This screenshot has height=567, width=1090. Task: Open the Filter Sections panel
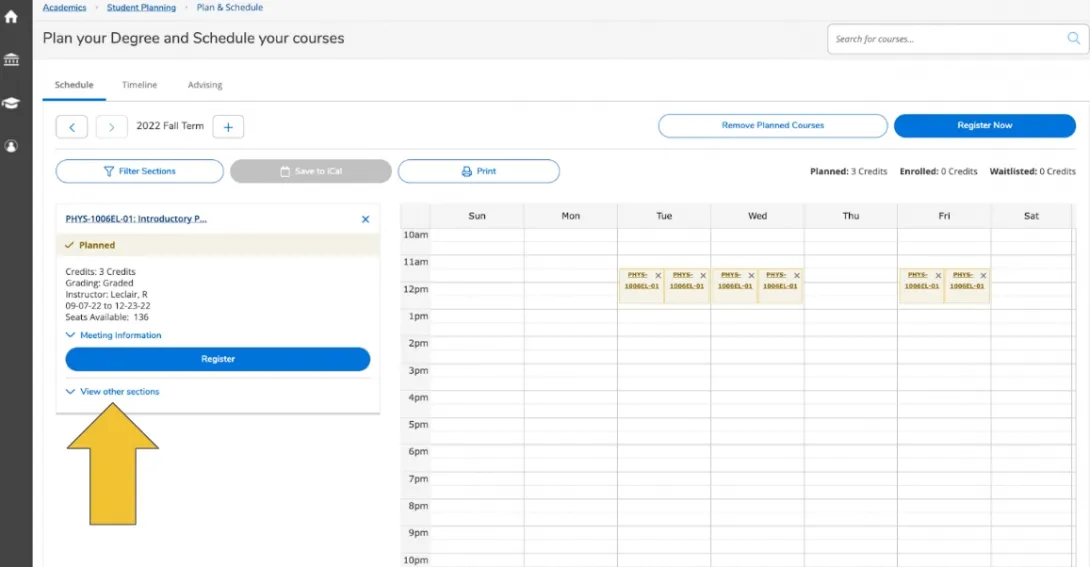pos(140,171)
